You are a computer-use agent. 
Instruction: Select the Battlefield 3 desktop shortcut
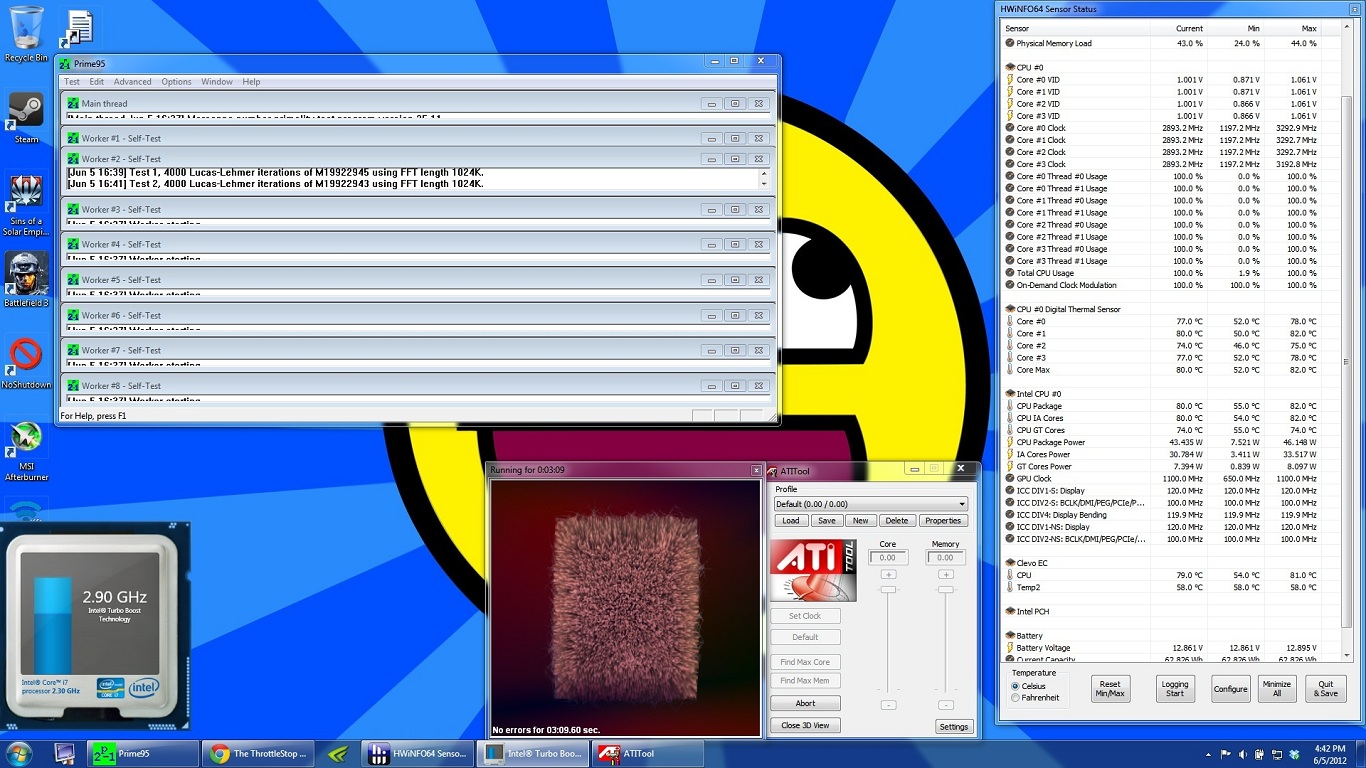[26, 279]
